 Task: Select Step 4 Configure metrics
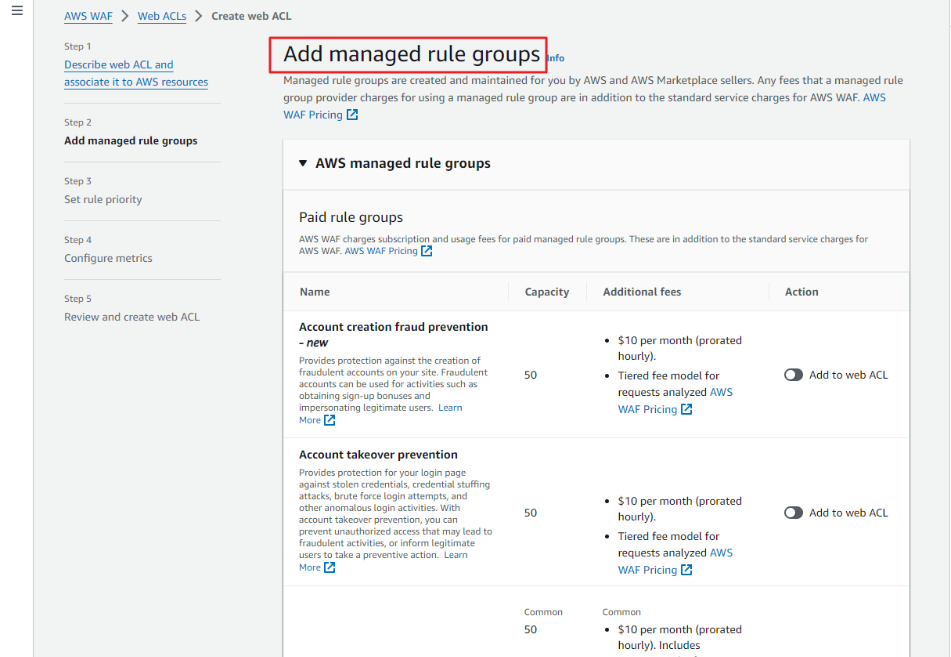point(108,258)
